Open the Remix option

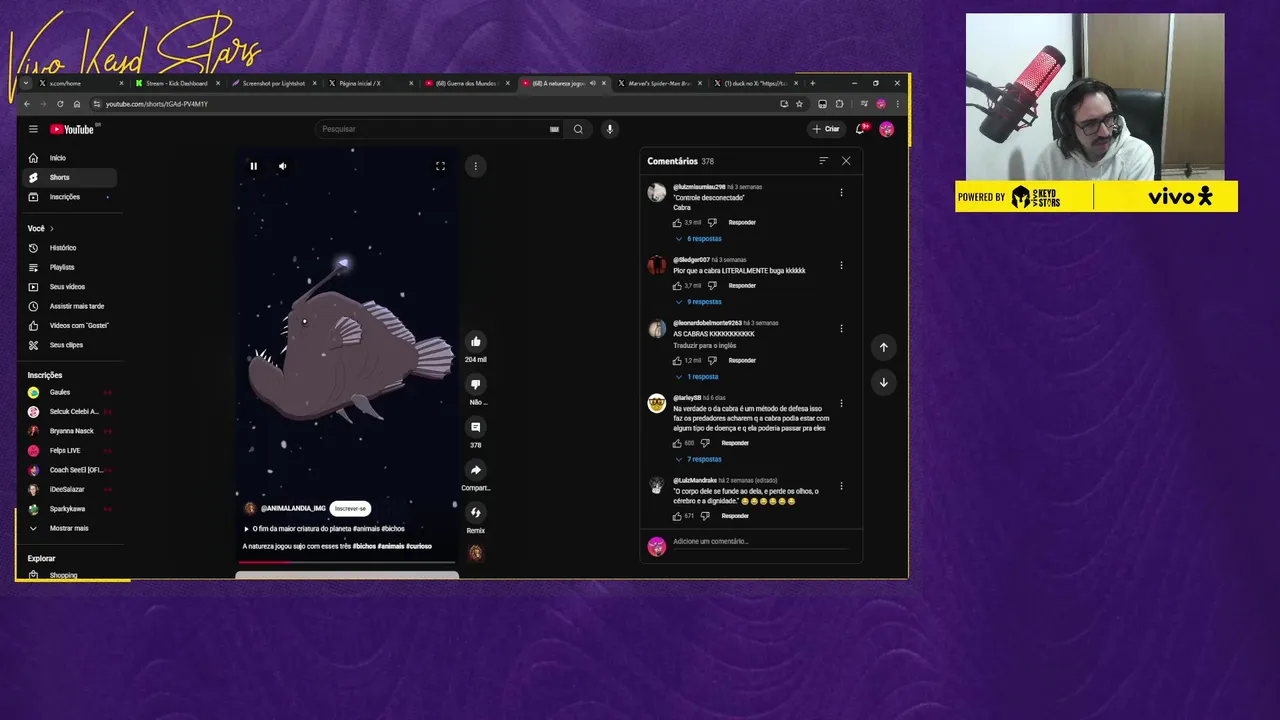pos(476,513)
